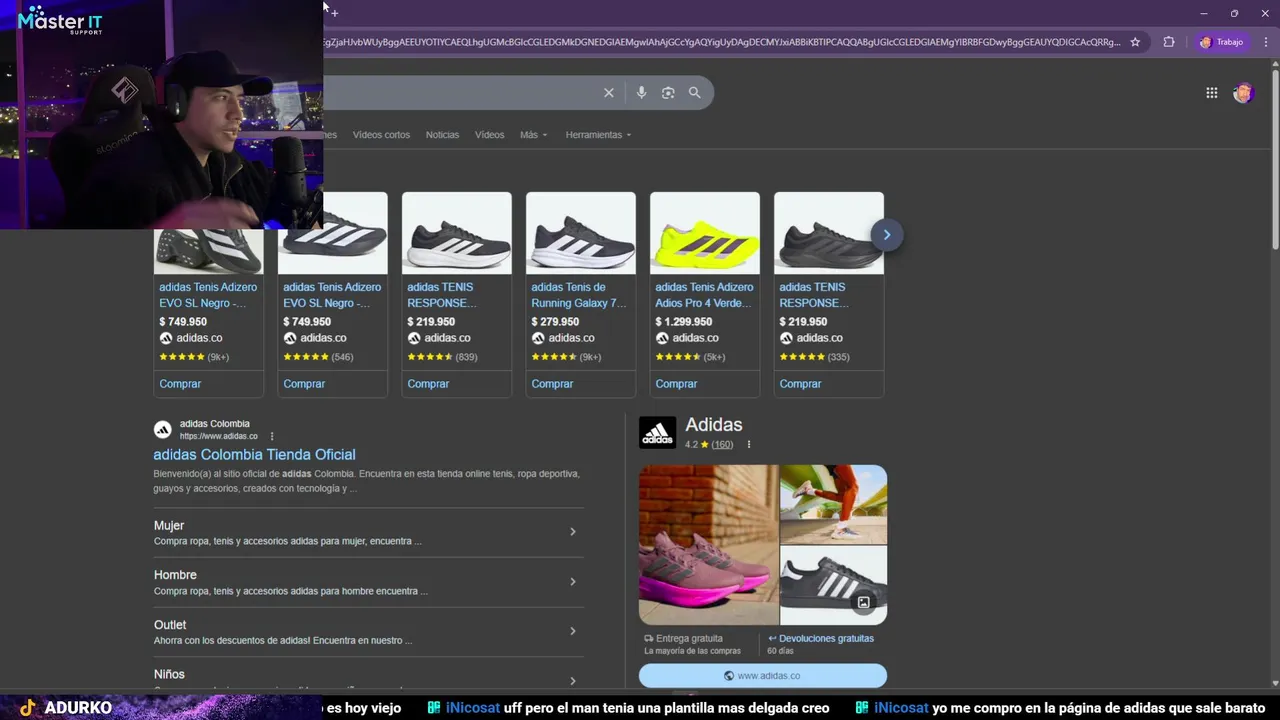Image resolution: width=1280 pixels, height=720 pixels.
Task: Open the yellow Adizero shoe thumbnail
Action: tap(705, 233)
